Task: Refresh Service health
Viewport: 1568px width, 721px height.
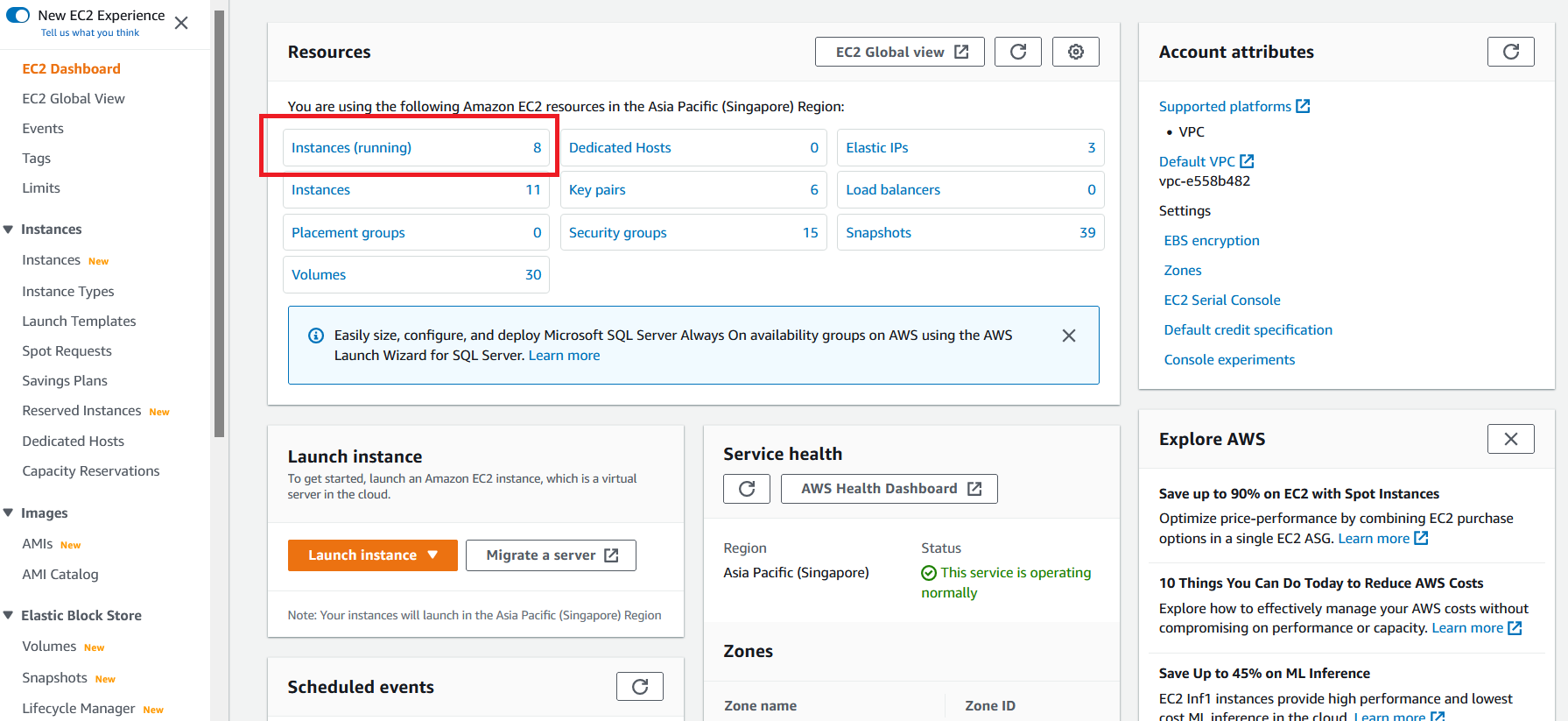Action: tap(747, 489)
